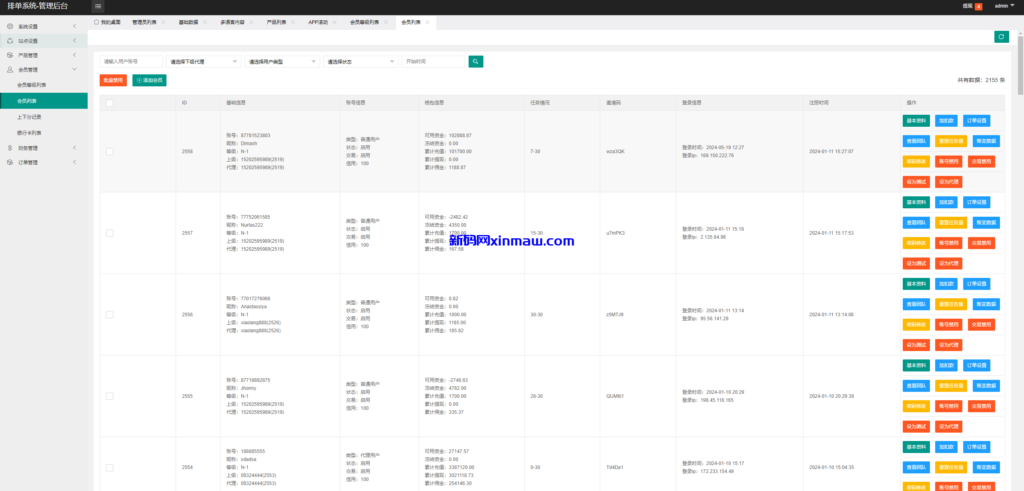The width and height of the screenshot is (1024, 491).
Task: Click the 系统设置 gear icon in sidebar
Action: click(10, 26)
